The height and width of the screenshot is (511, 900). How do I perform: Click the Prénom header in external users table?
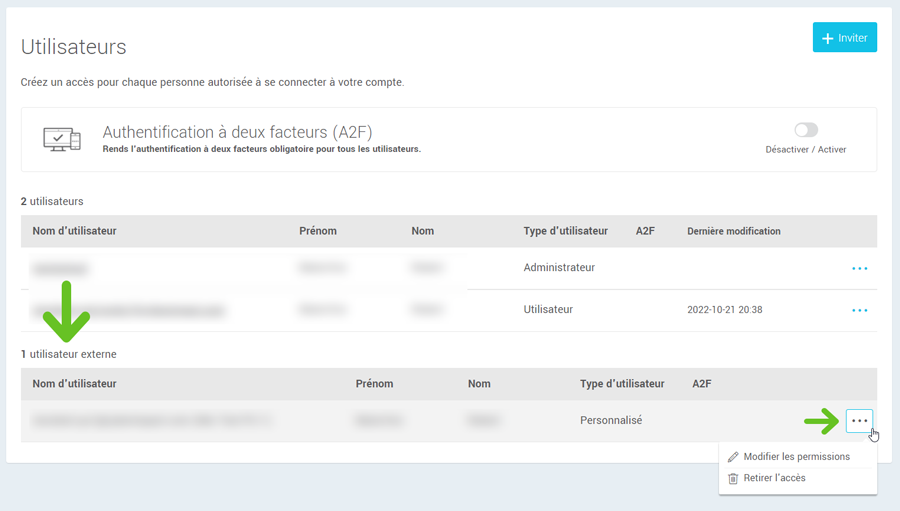[374, 384]
